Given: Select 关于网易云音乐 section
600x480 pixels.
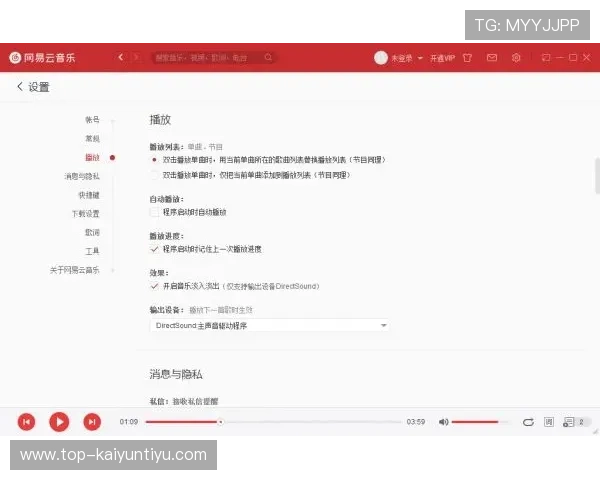Looking at the screenshot, I should click(74, 270).
